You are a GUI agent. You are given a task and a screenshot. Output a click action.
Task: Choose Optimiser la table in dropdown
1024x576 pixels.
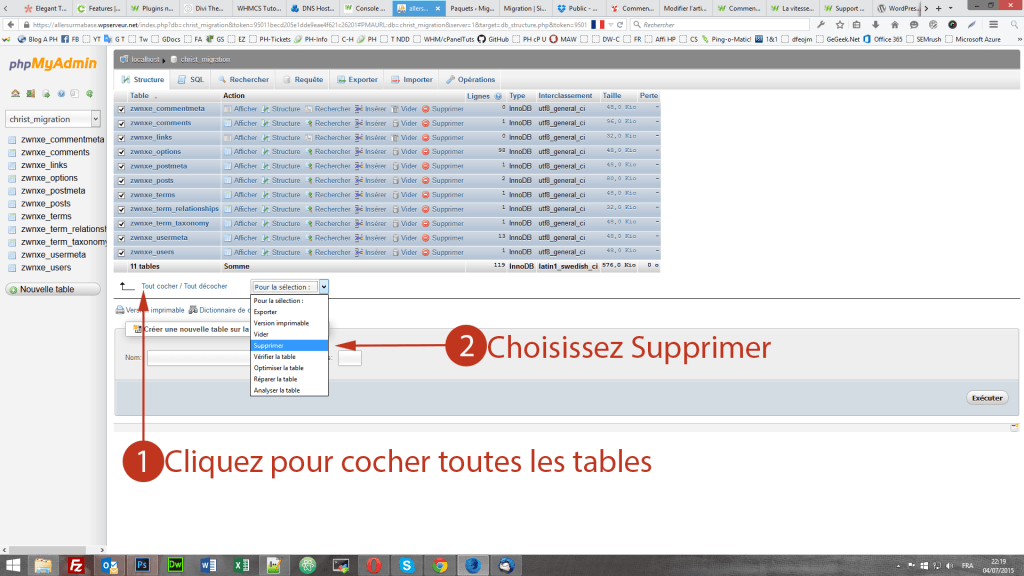pos(289,368)
